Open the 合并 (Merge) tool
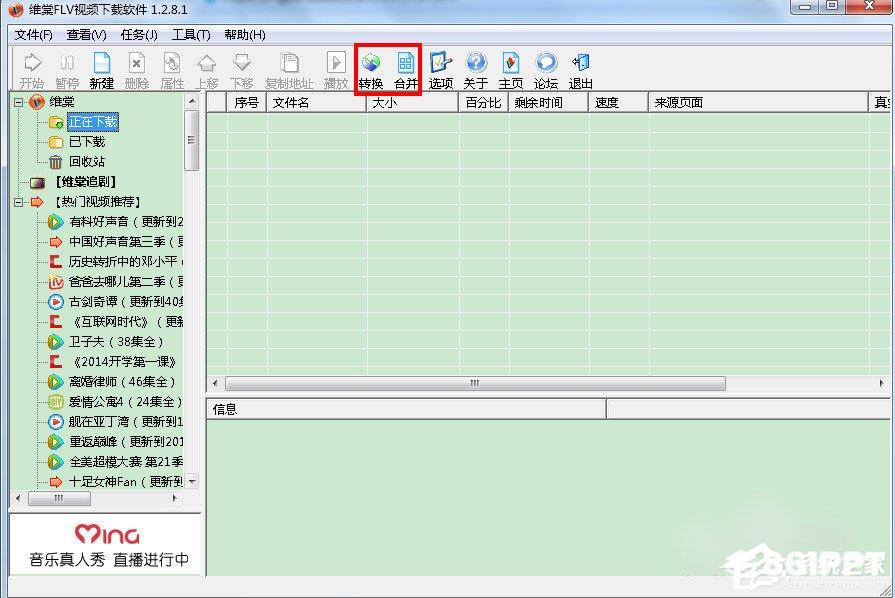The width and height of the screenshot is (895, 598). (406, 70)
